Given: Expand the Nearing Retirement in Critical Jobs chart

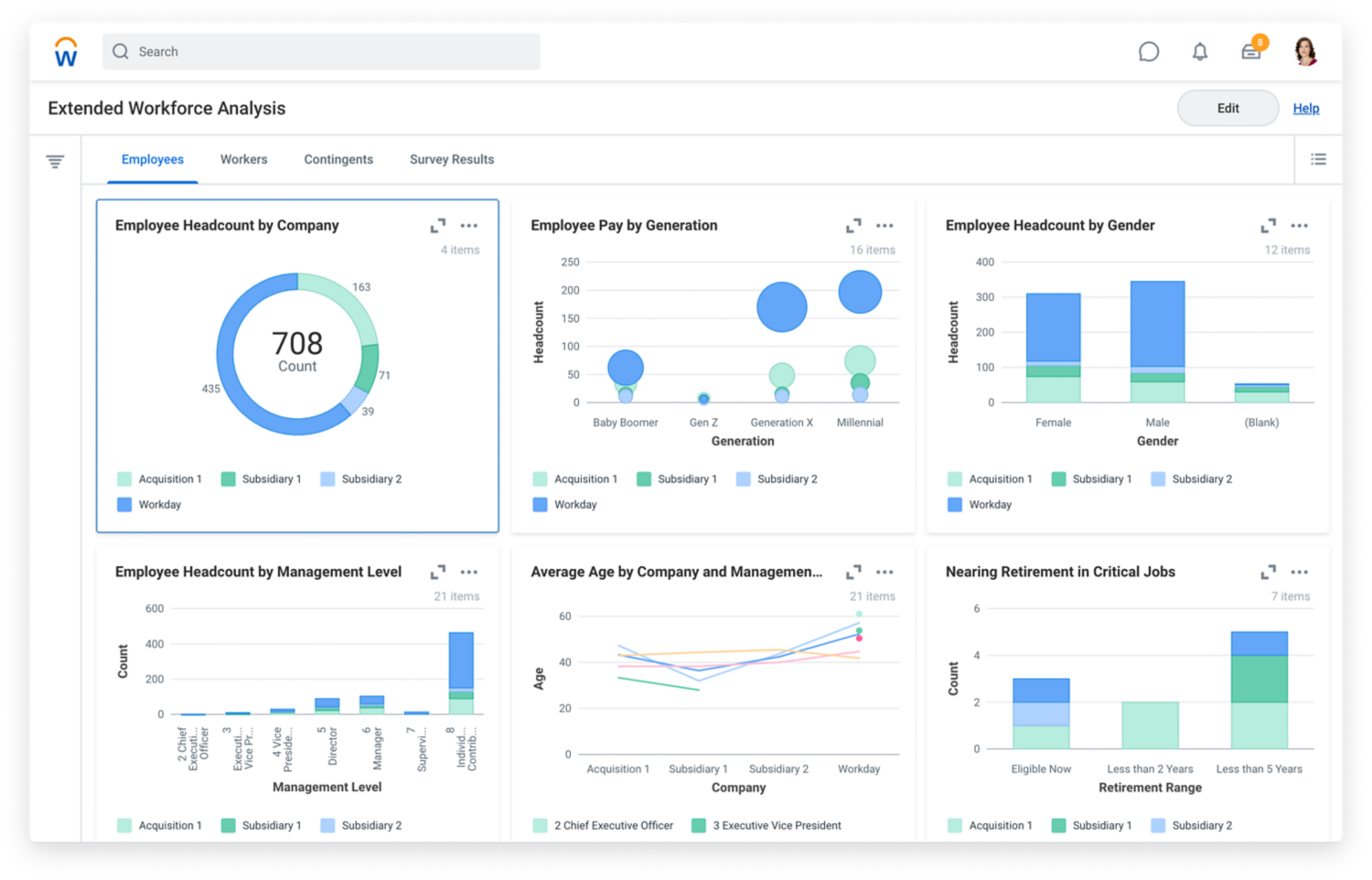Looking at the screenshot, I should click(1268, 572).
